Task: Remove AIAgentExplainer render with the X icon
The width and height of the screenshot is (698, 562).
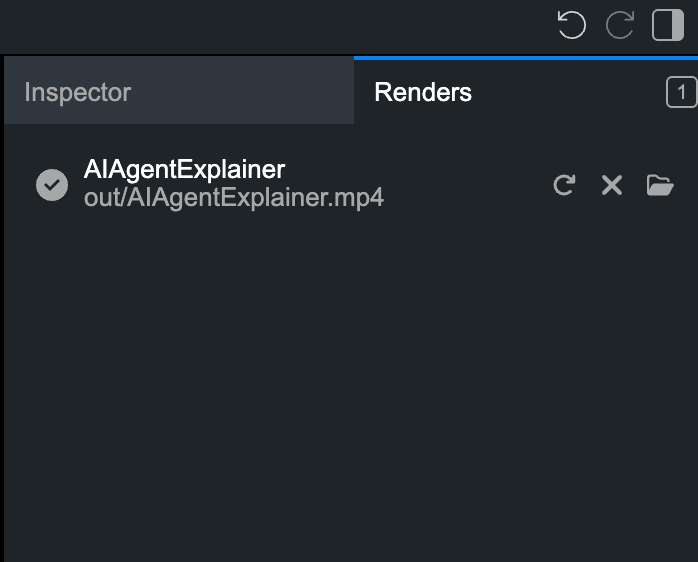Action: point(612,185)
